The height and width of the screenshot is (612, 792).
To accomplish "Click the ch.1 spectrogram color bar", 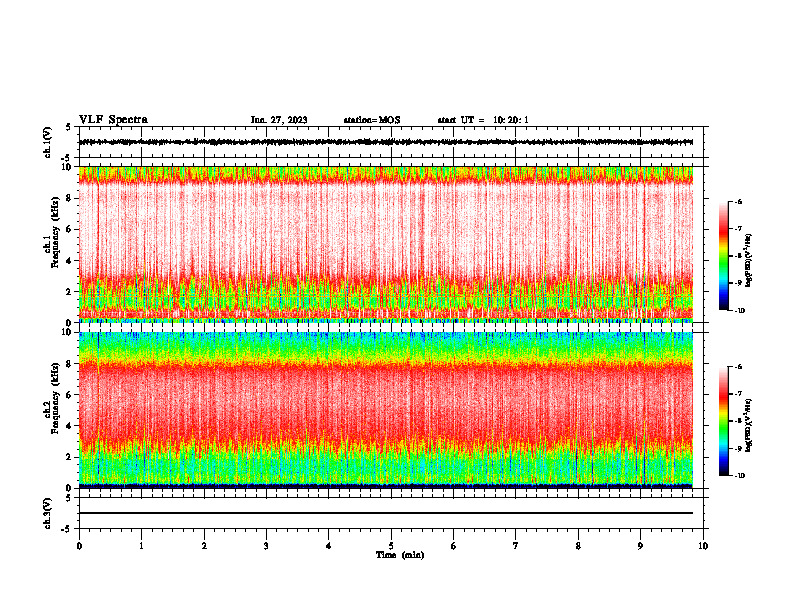I will click(x=723, y=256).
